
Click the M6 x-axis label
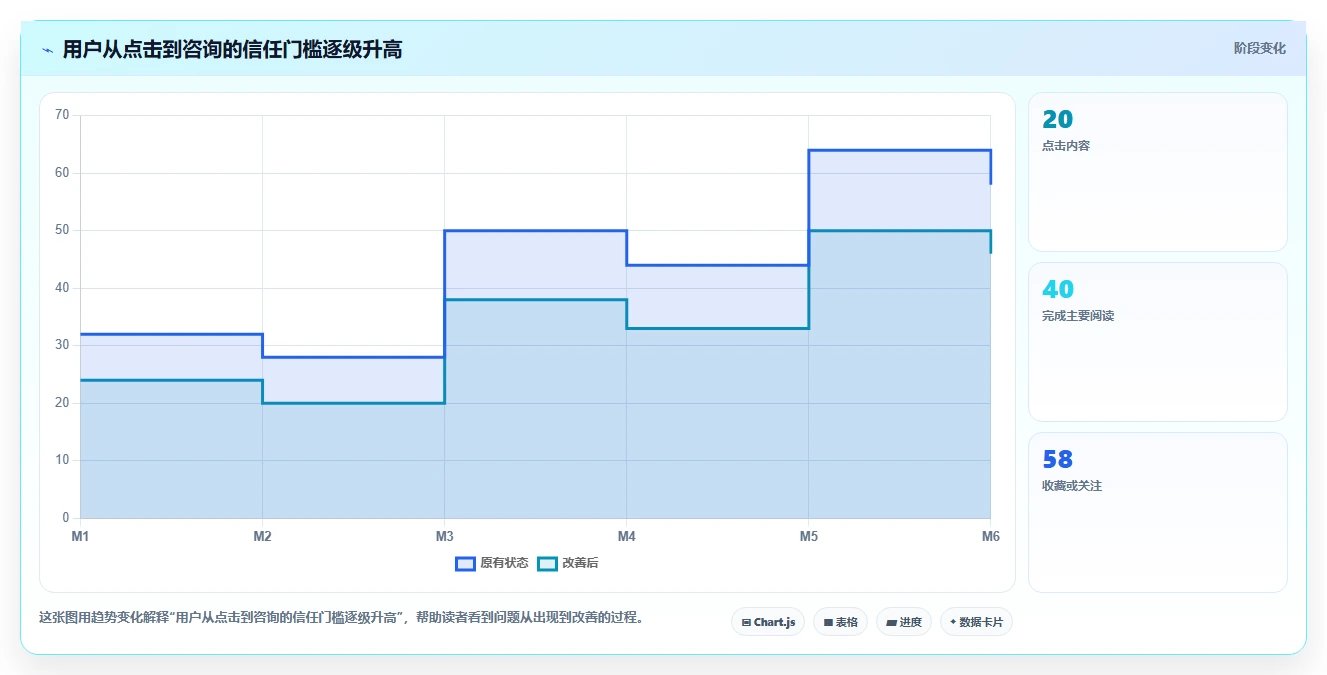coord(990,537)
